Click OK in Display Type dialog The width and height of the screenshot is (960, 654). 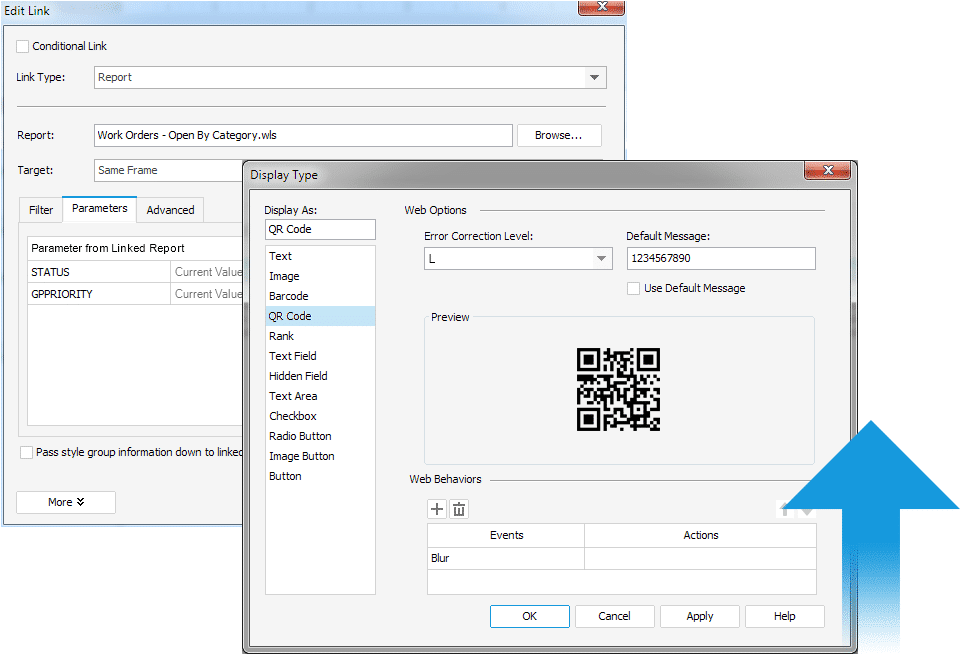(x=530, y=616)
